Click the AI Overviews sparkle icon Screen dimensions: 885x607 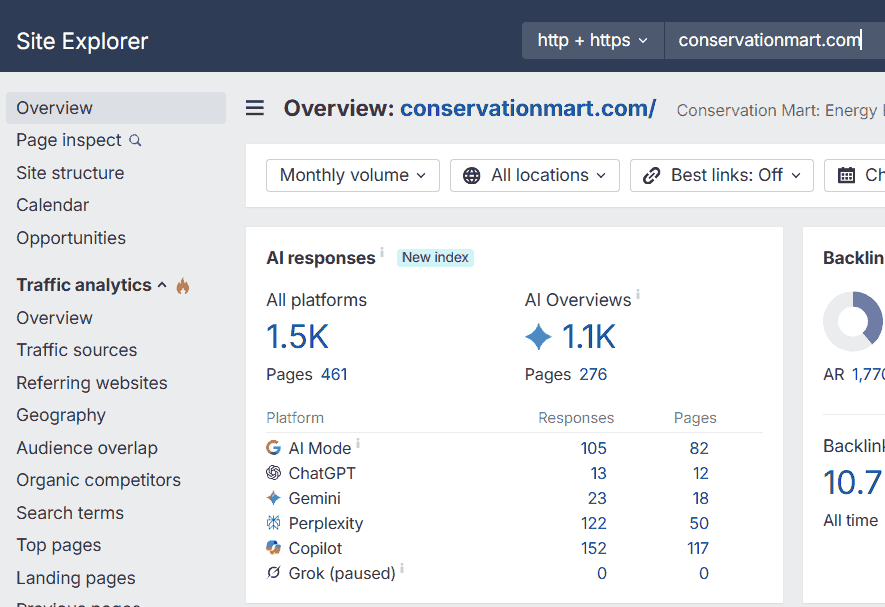tap(538, 337)
